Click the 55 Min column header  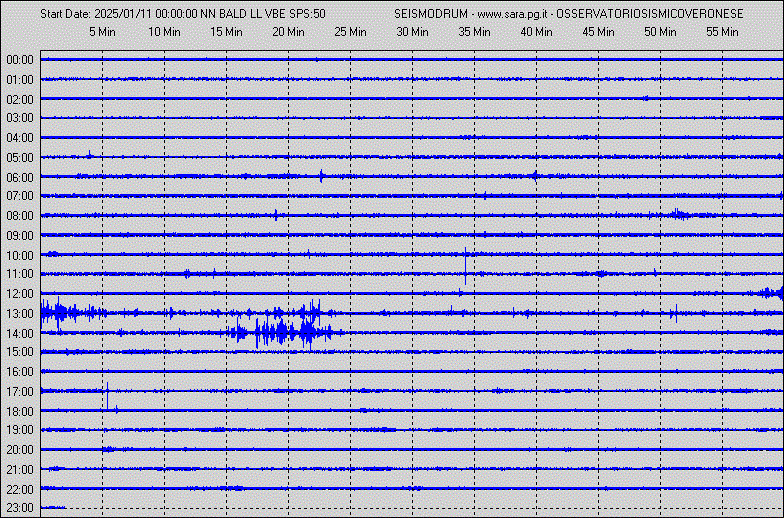(722, 32)
